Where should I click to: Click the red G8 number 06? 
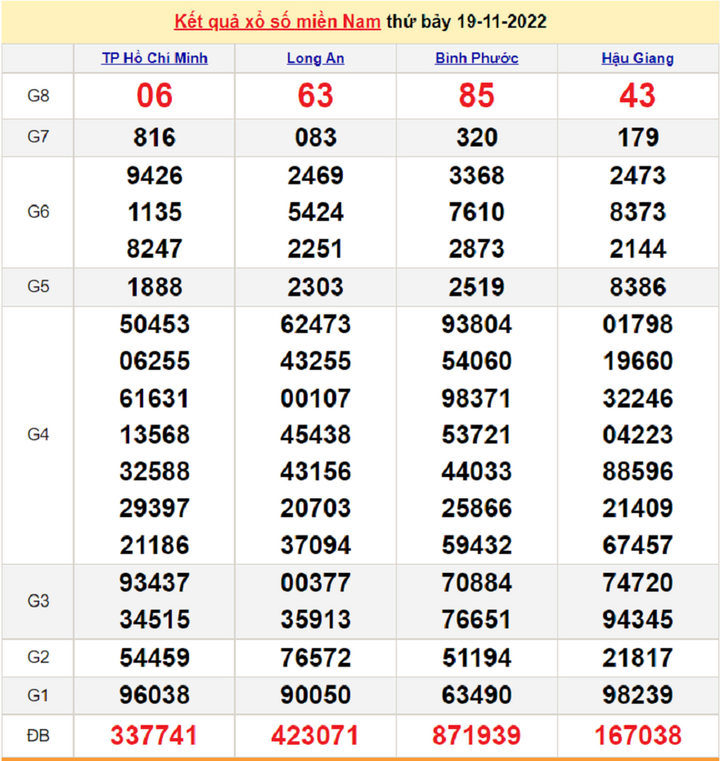[155, 96]
